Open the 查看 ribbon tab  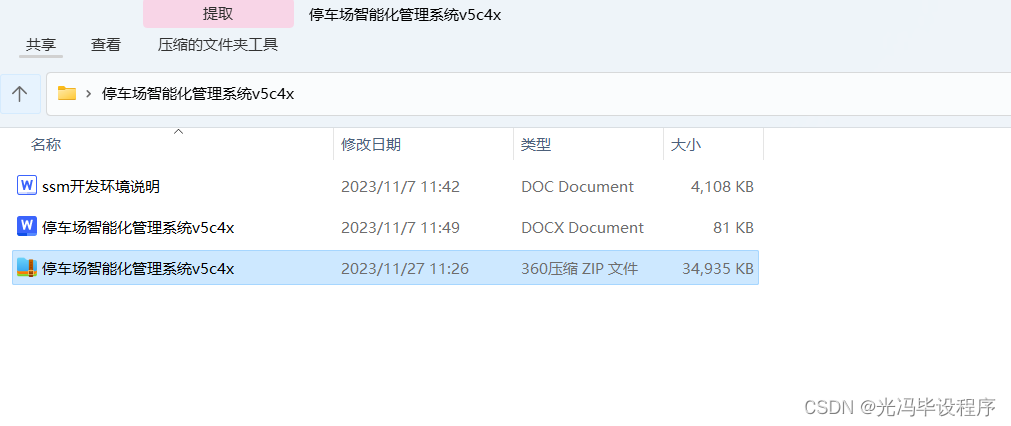pyautogui.click(x=106, y=45)
